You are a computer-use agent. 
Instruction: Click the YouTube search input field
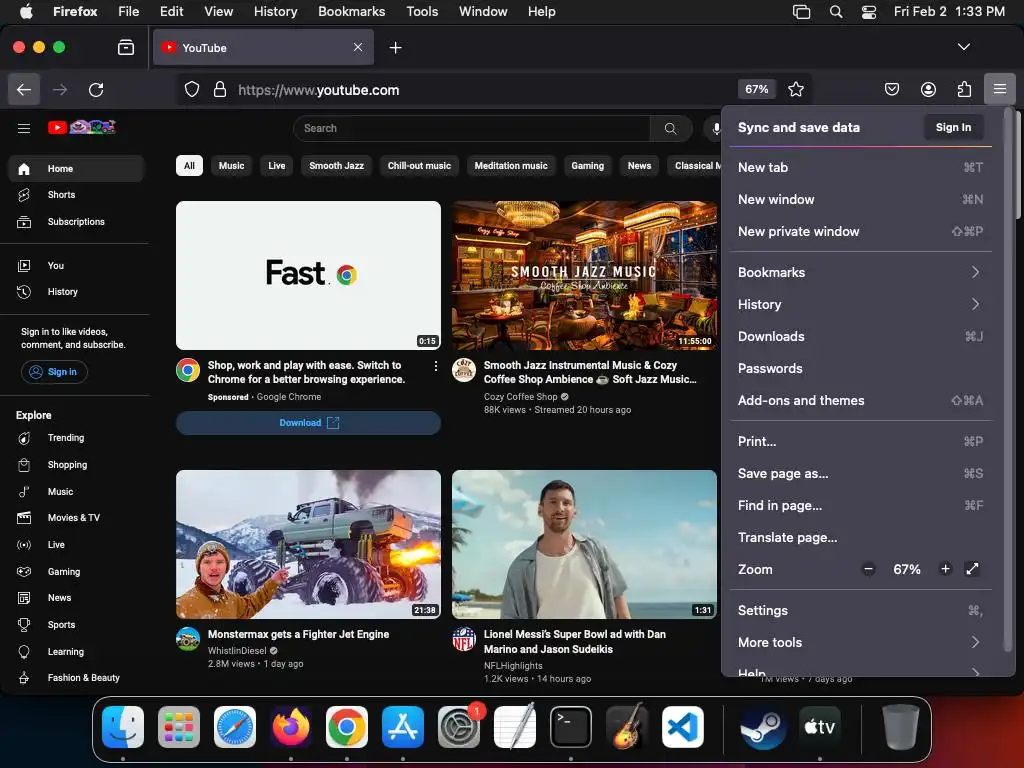pos(472,129)
